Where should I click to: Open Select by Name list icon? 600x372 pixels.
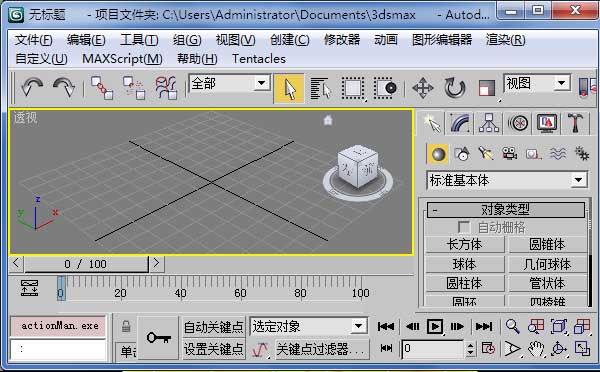tap(320, 88)
